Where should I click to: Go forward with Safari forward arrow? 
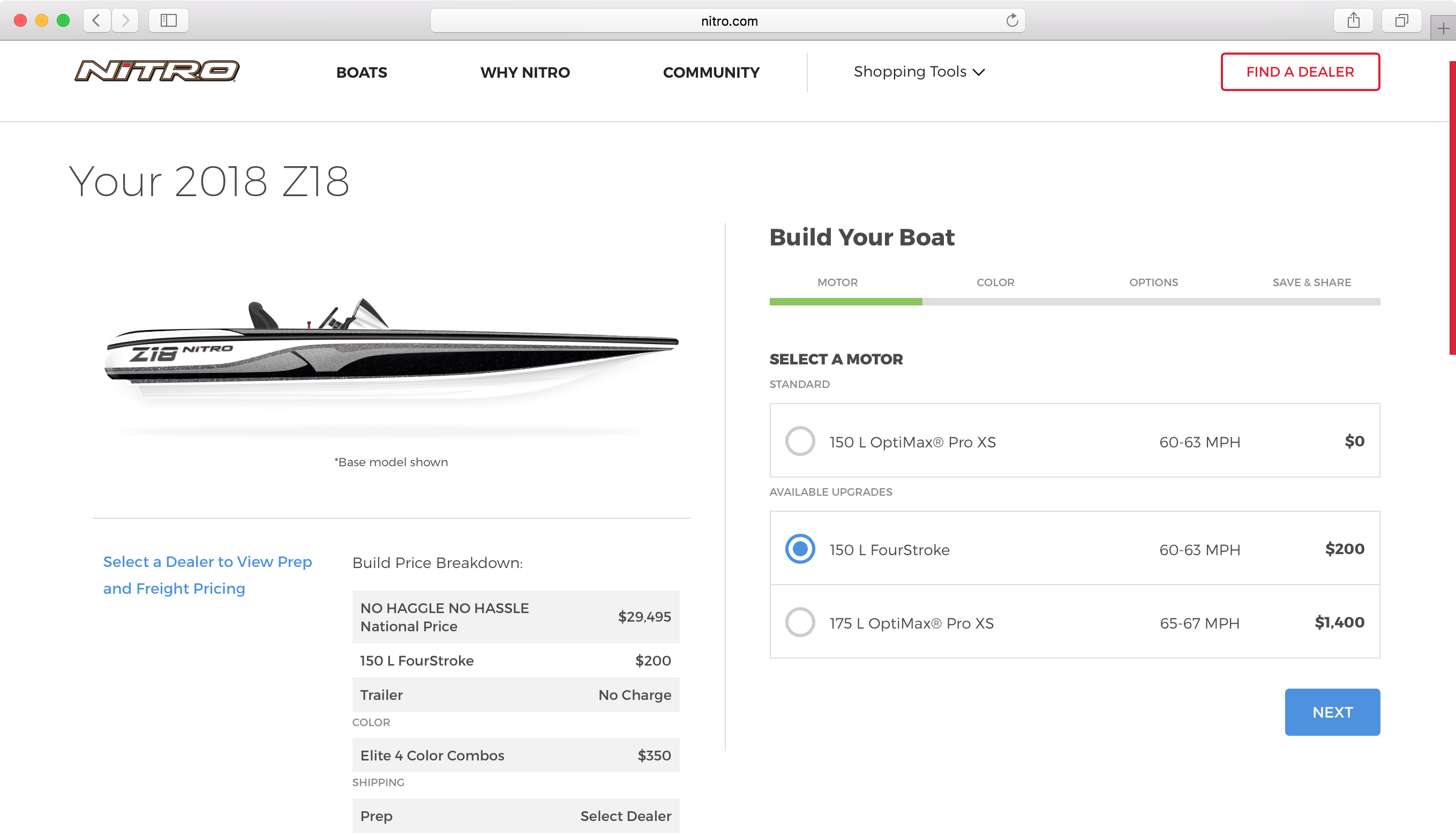click(x=125, y=21)
